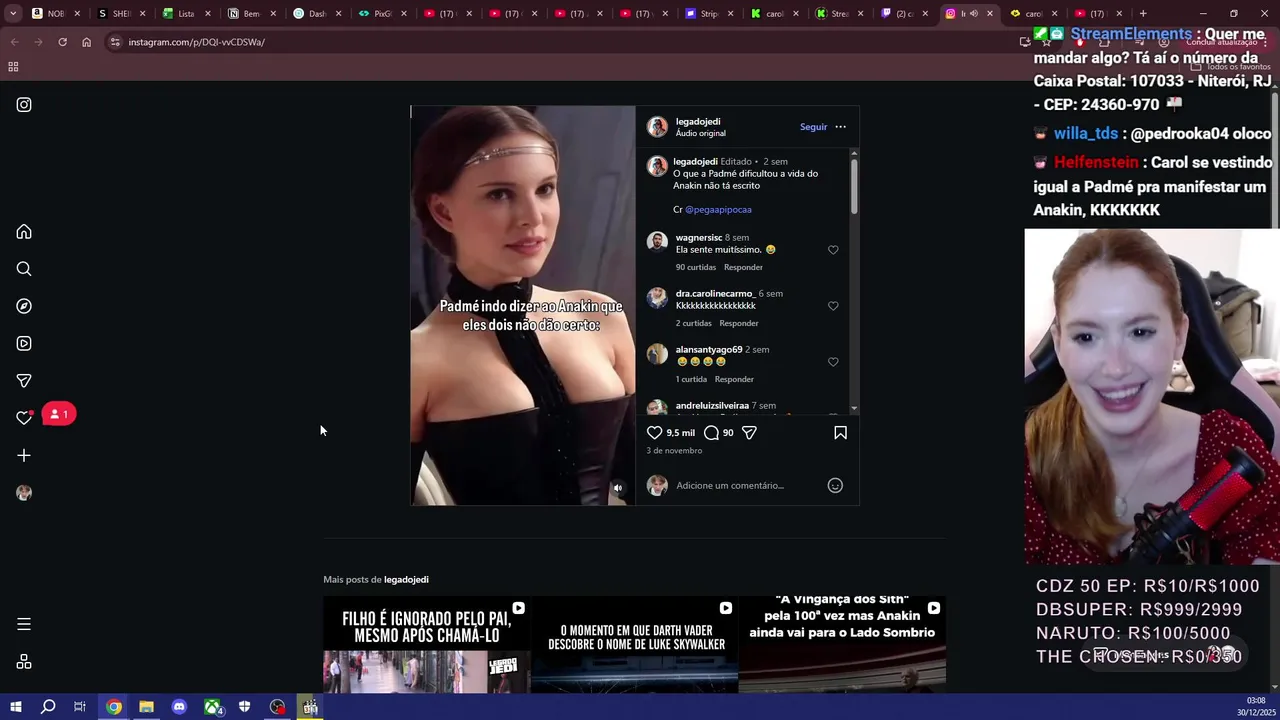Go back with browser back arrow
Screen dimensions: 1280x720
tap(14, 42)
